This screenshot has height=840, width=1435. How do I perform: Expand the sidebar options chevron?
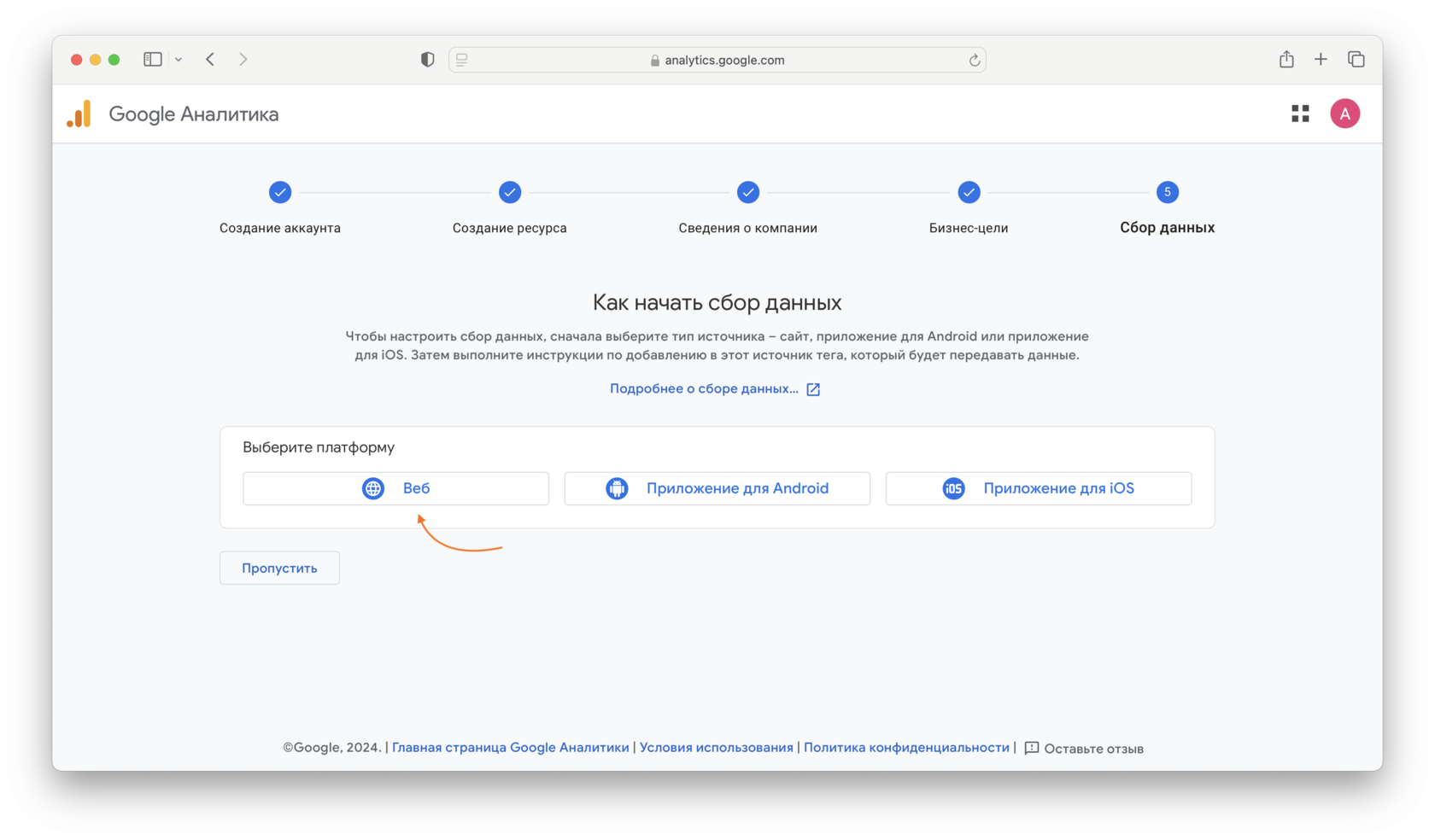(179, 60)
